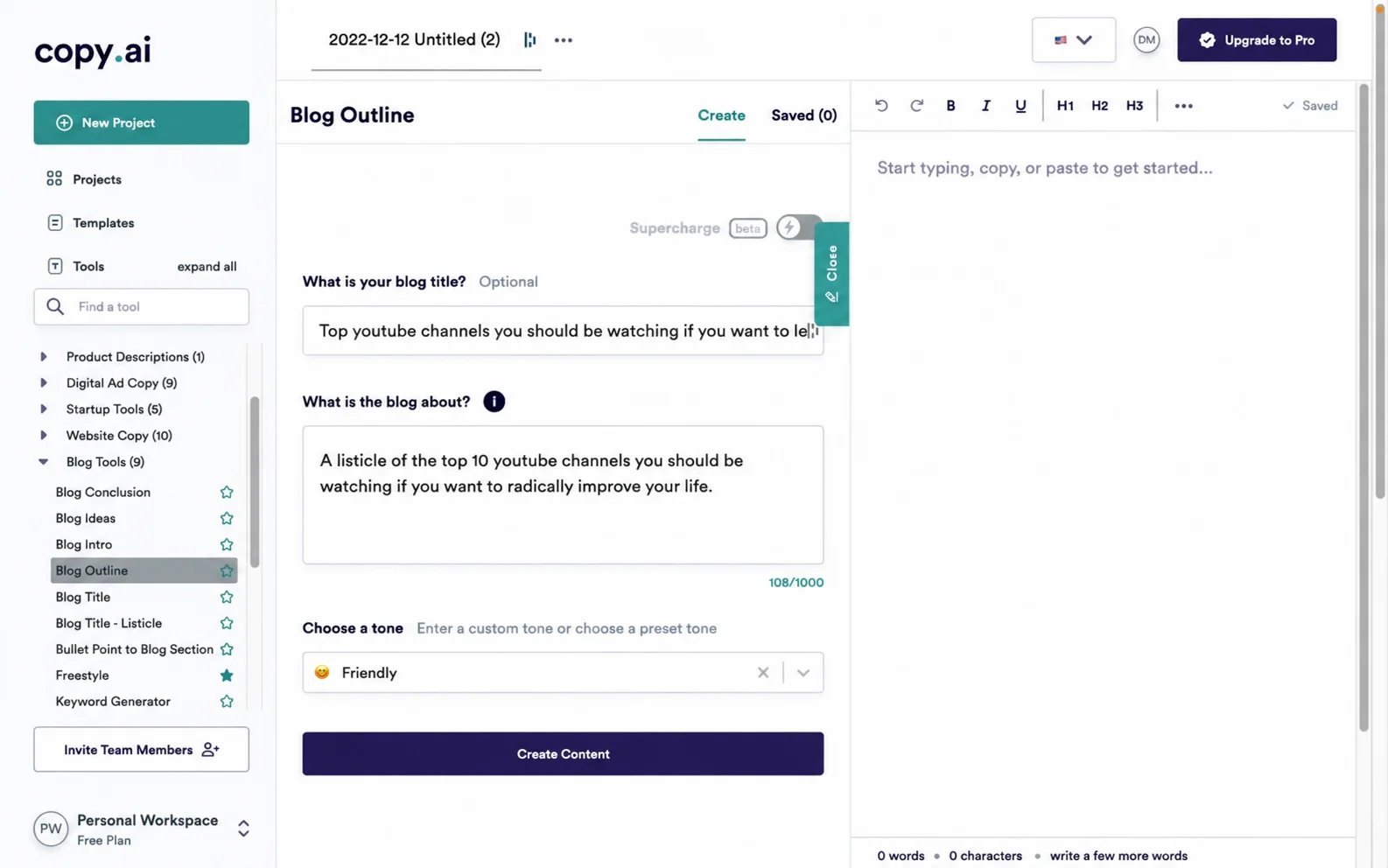Open the three-dot menu next to document title
This screenshot has width=1388, height=868.
tap(564, 40)
